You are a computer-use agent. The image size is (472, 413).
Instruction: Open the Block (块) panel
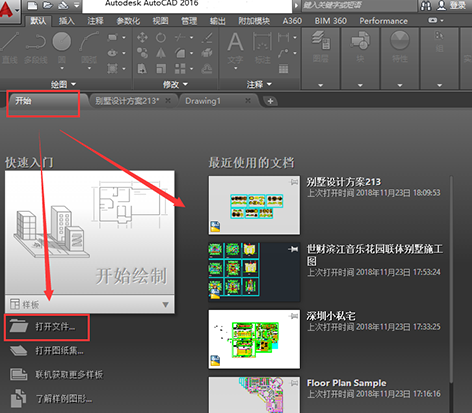pos(360,47)
